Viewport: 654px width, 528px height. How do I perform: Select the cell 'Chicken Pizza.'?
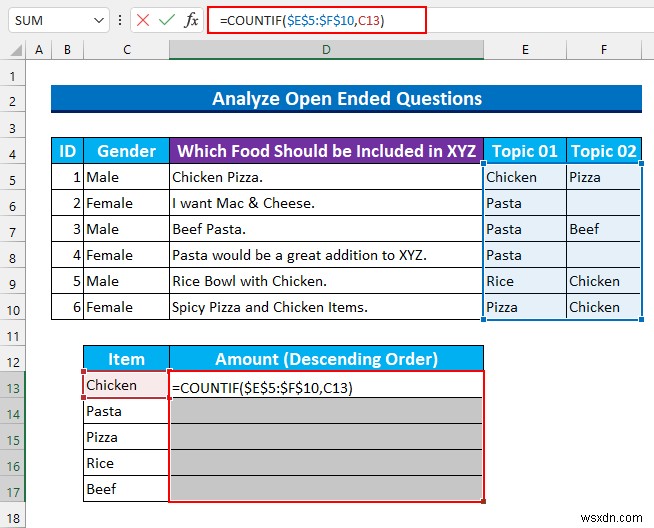[x=326, y=177]
